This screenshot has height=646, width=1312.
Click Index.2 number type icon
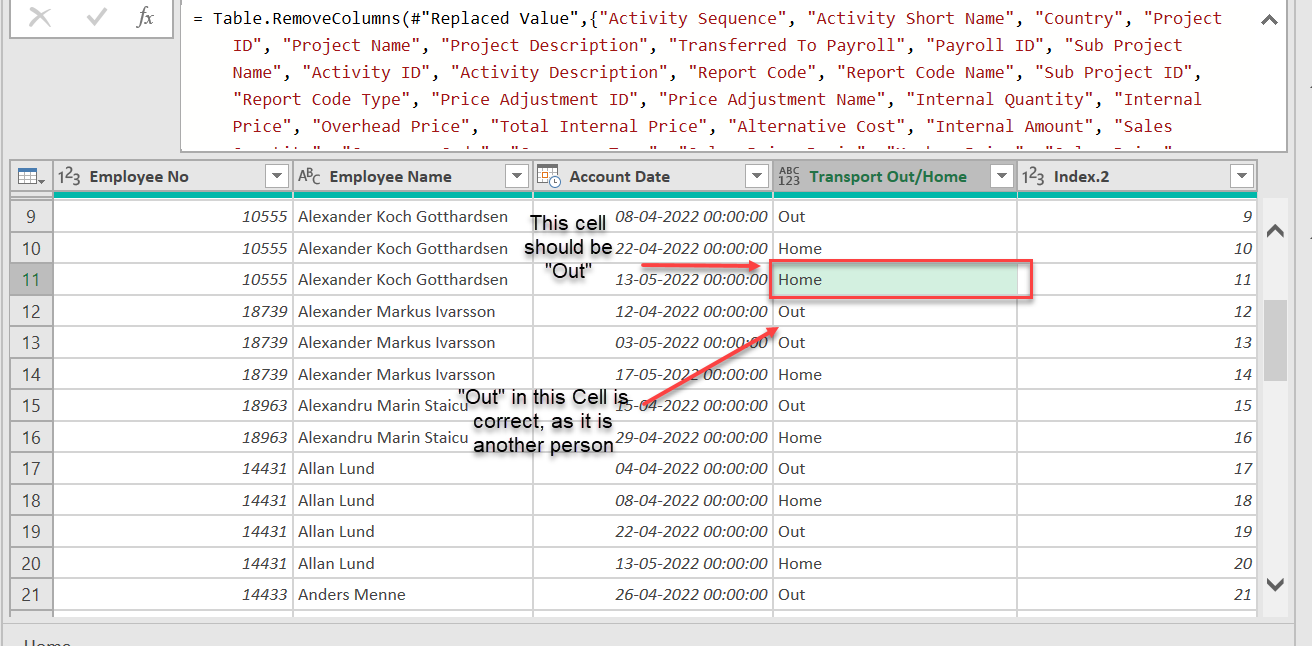pyautogui.click(x=1033, y=176)
